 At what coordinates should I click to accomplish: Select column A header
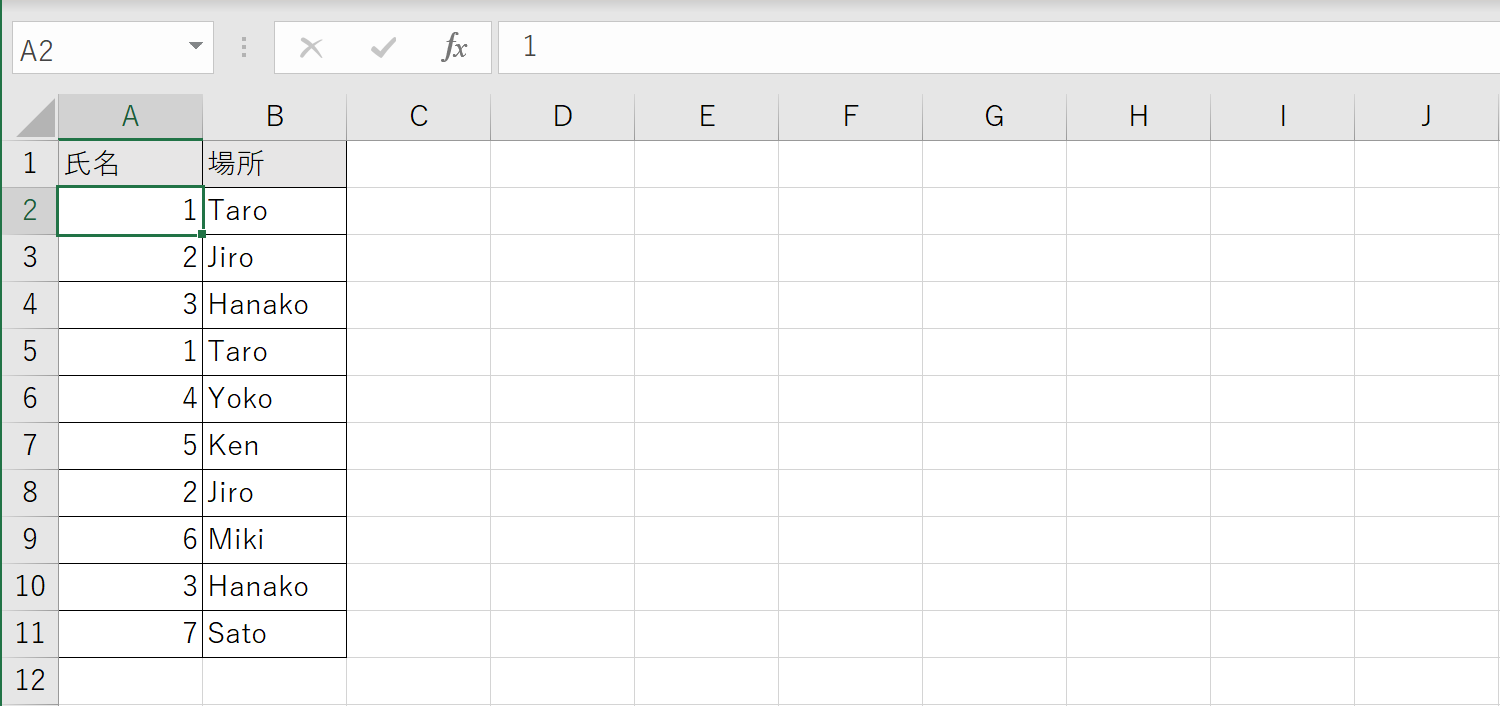point(130,117)
